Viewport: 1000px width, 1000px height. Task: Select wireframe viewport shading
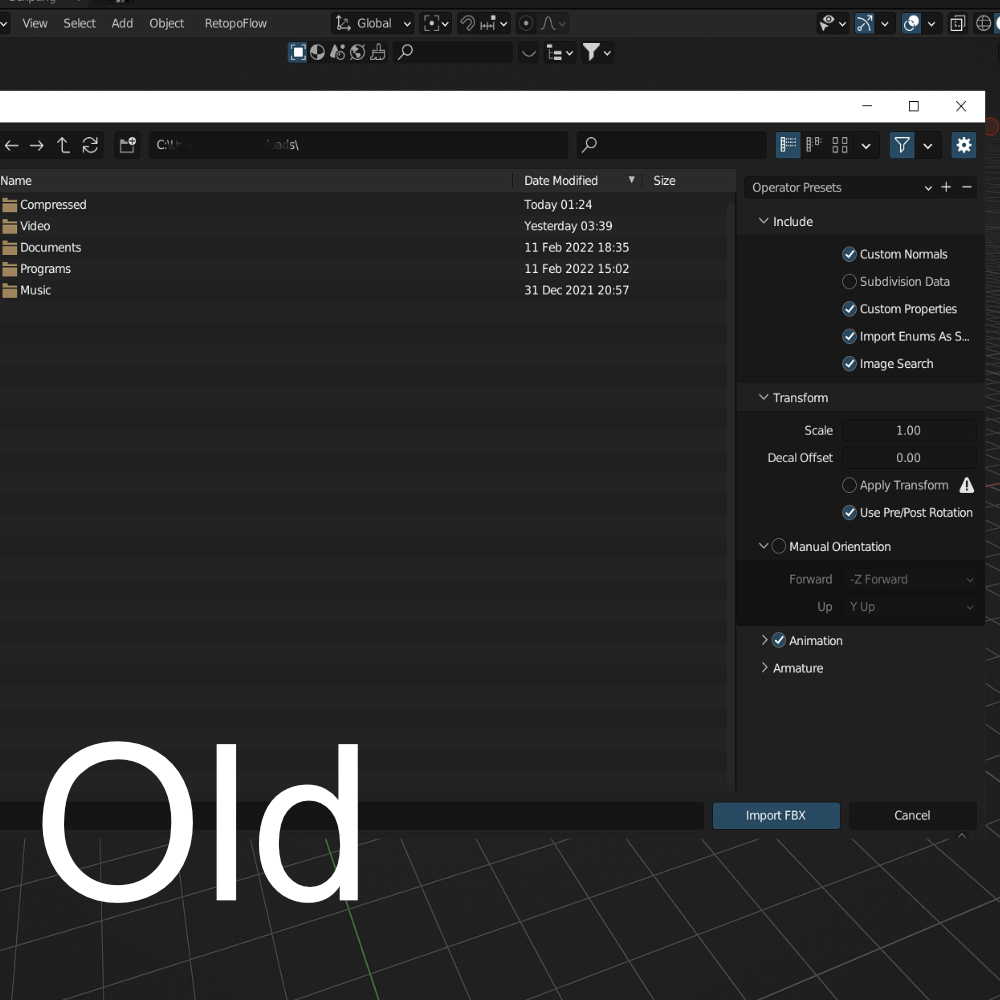click(x=983, y=24)
